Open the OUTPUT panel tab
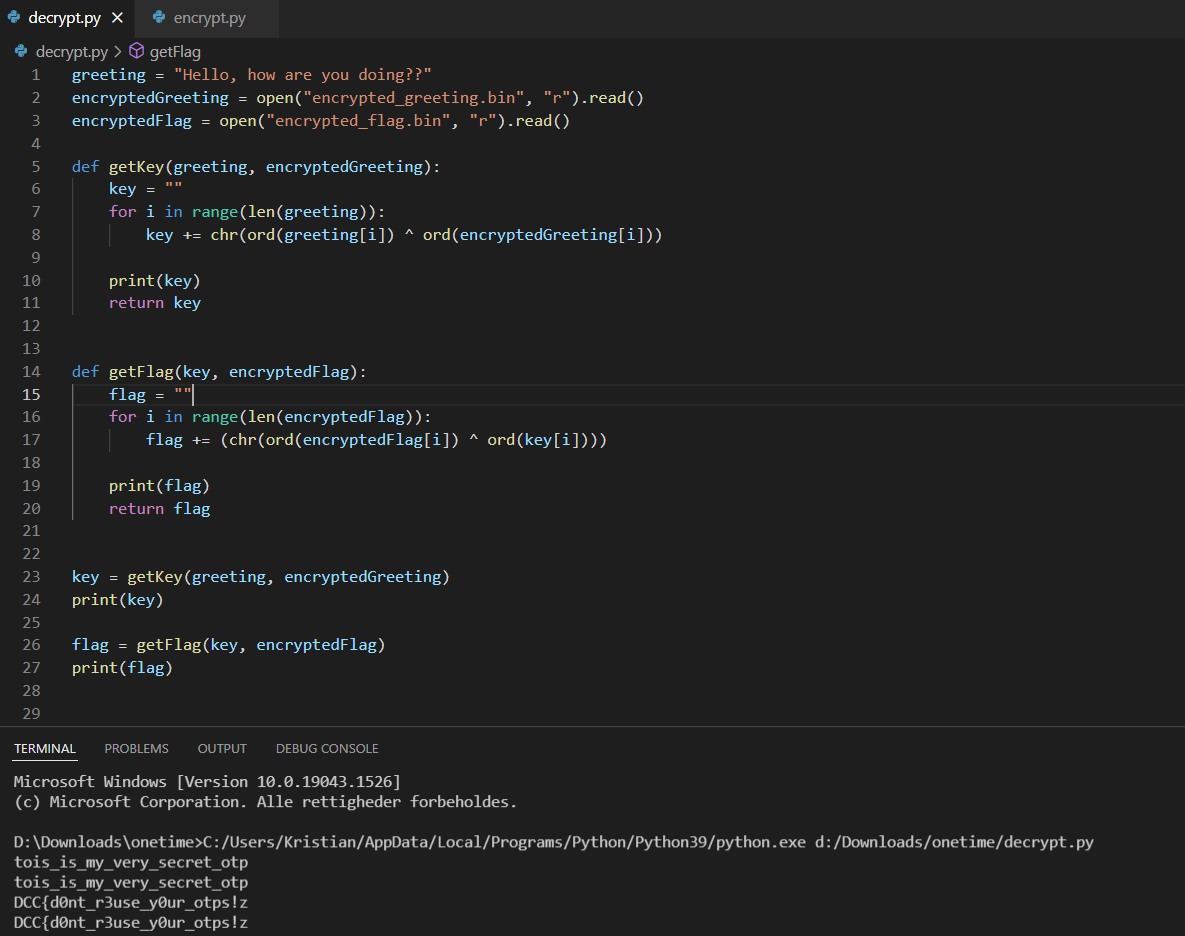Image resolution: width=1185 pixels, height=936 pixels. coord(222,749)
